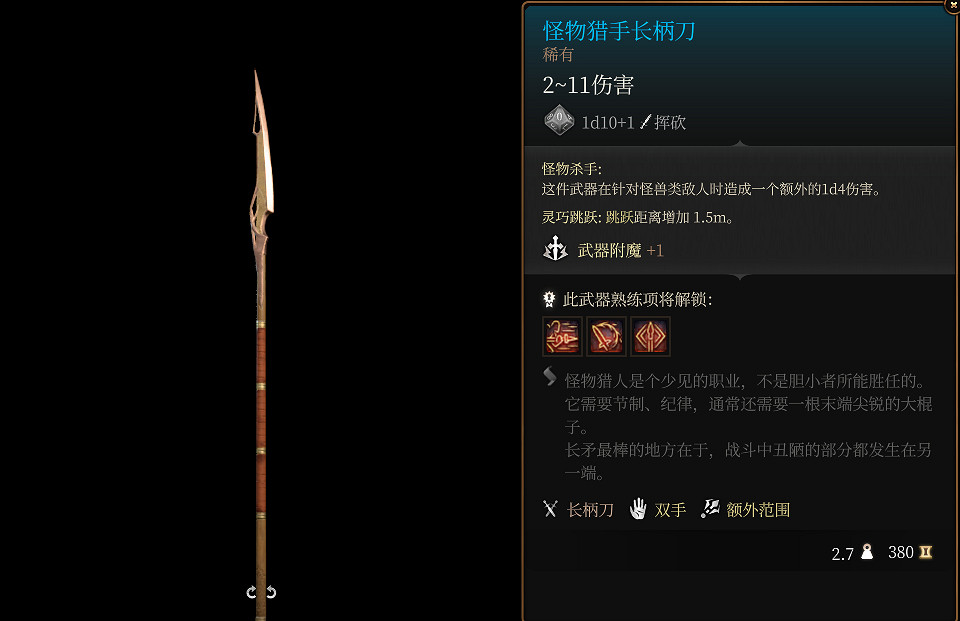The width and height of the screenshot is (960, 621).
Task: Click the quote icon beside the lore description
Action: tap(550, 376)
